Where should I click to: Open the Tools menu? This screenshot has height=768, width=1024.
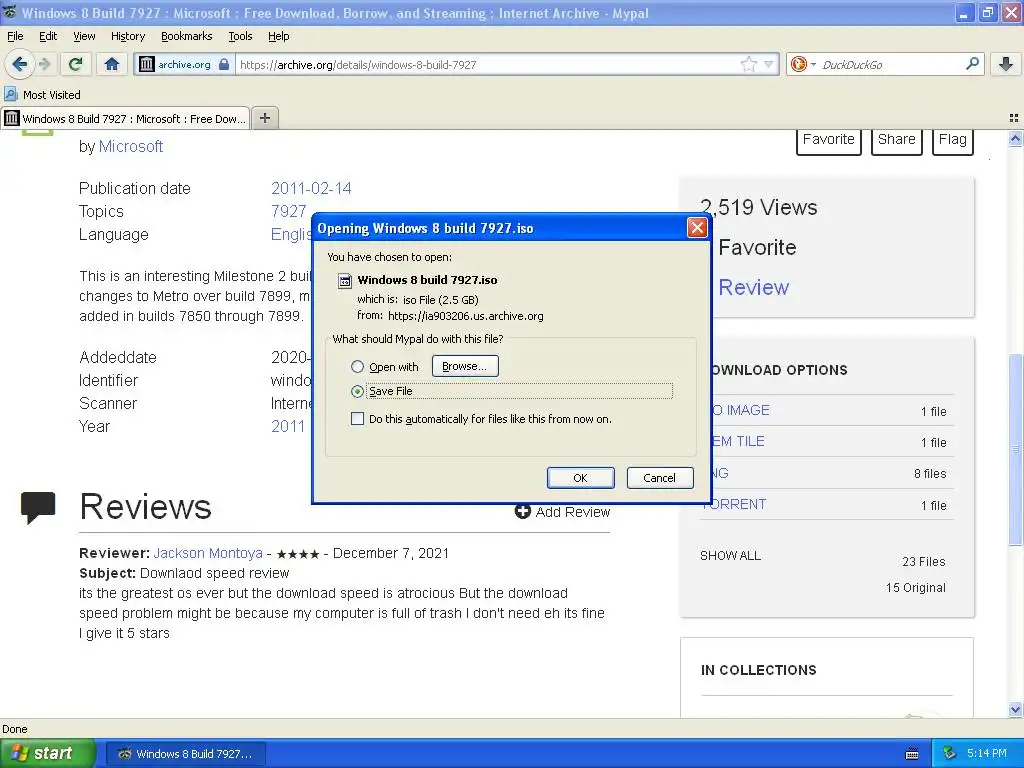[240, 36]
